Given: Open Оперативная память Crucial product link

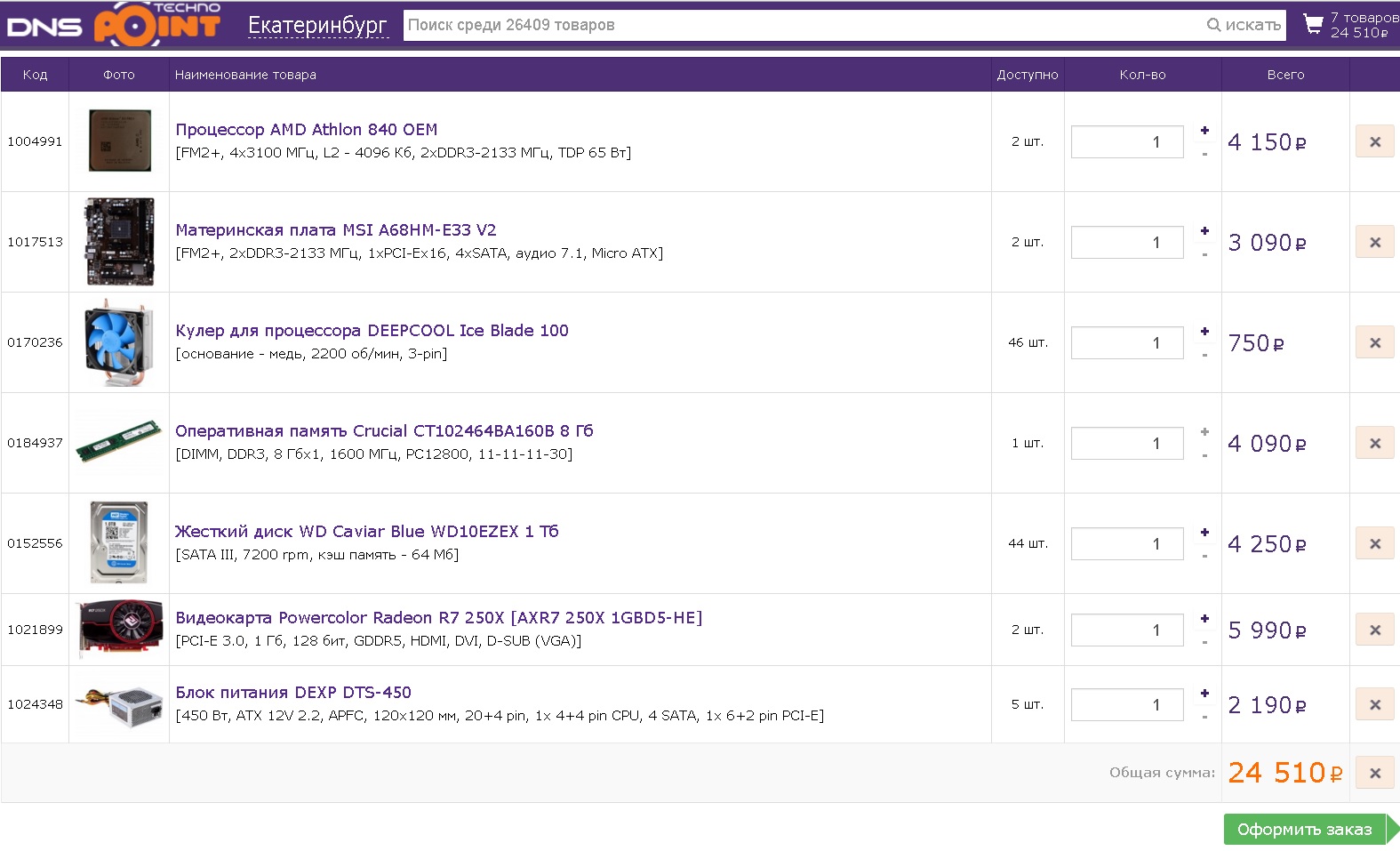Looking at the screenshot, I should (384, 431).
